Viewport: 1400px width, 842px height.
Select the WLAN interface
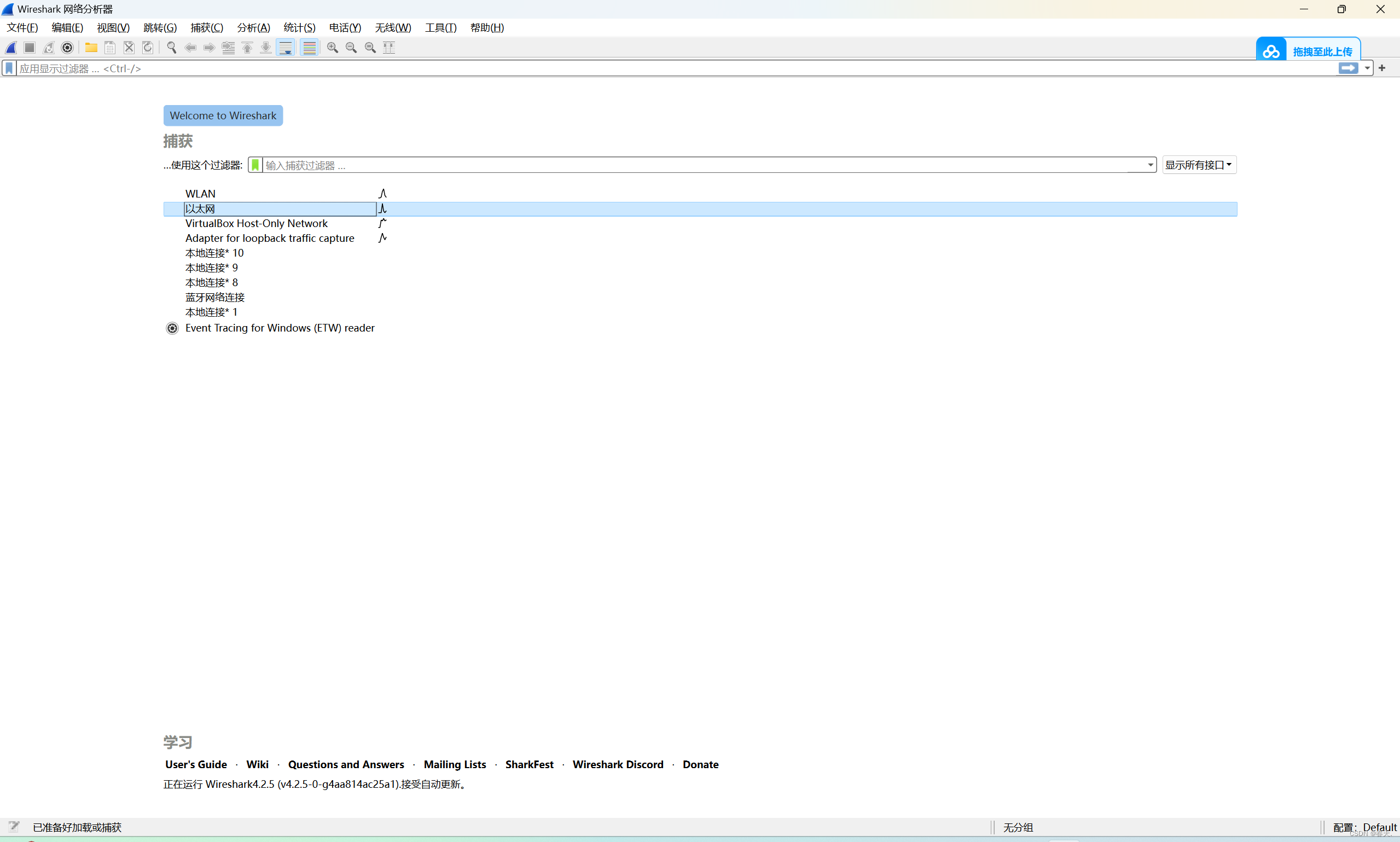click(x=200, y=194)
